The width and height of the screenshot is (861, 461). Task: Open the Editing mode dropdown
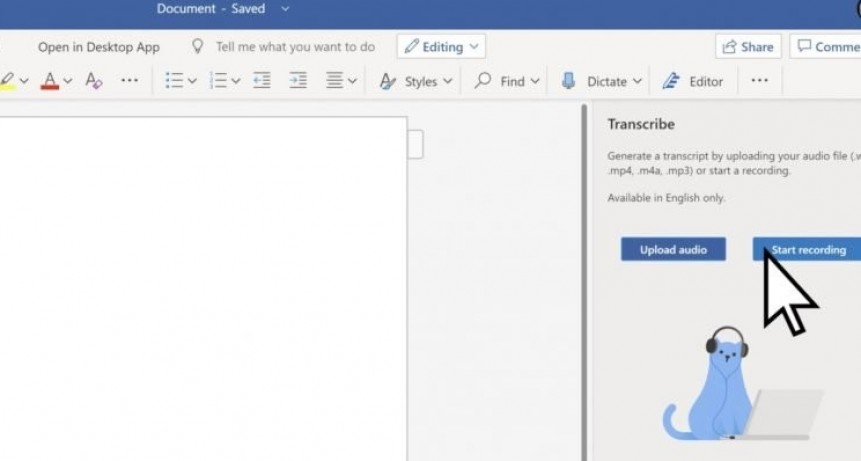pos(441,47)
